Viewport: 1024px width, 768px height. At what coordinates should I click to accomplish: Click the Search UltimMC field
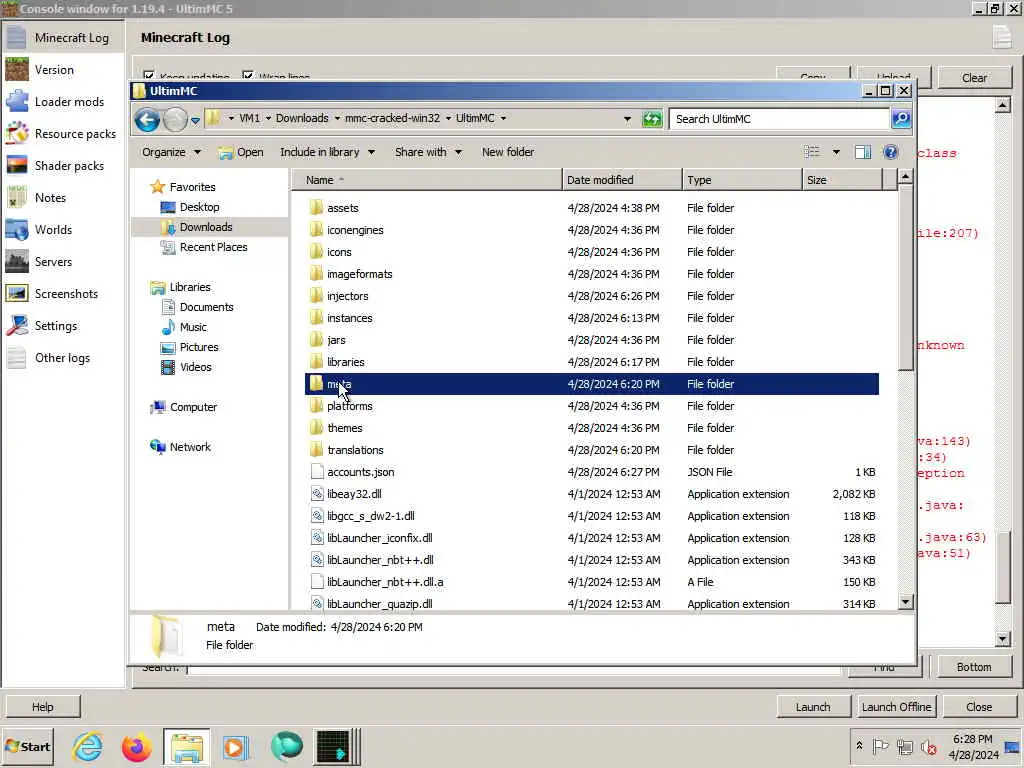780,119
